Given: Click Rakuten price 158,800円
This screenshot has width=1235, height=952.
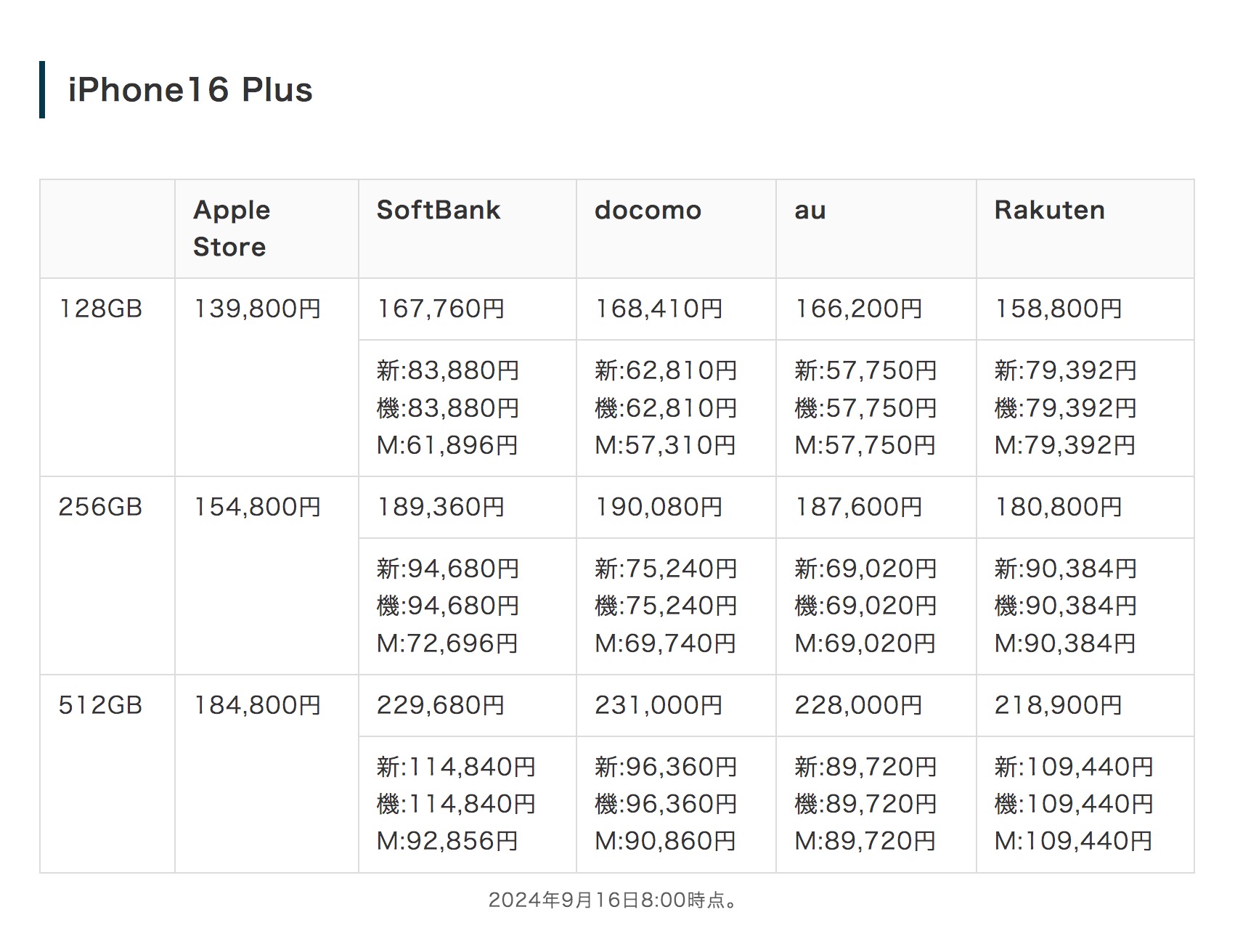Looking at the screenshot, I should click(1058, 309).
